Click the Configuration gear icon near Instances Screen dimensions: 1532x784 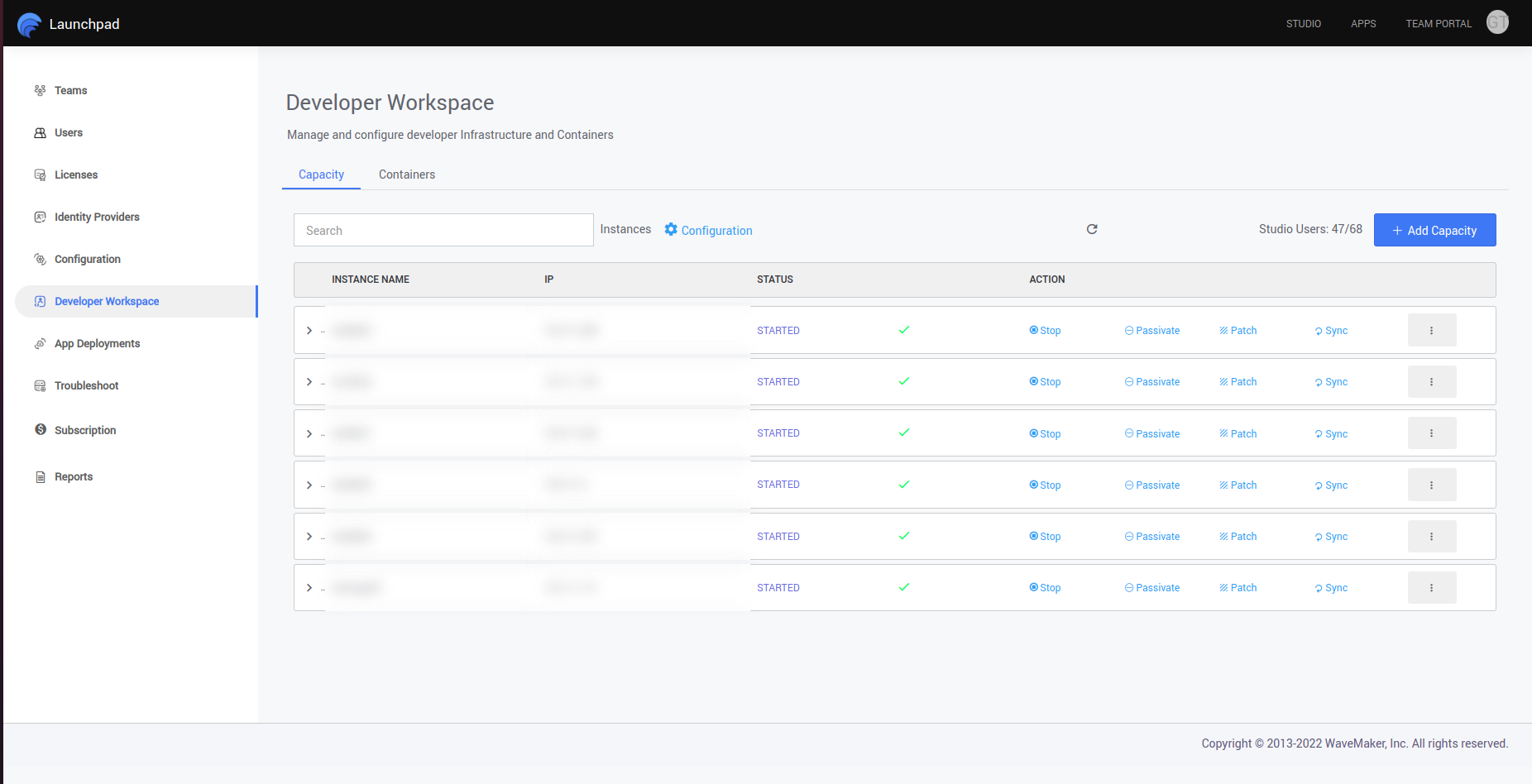[670, 230]
